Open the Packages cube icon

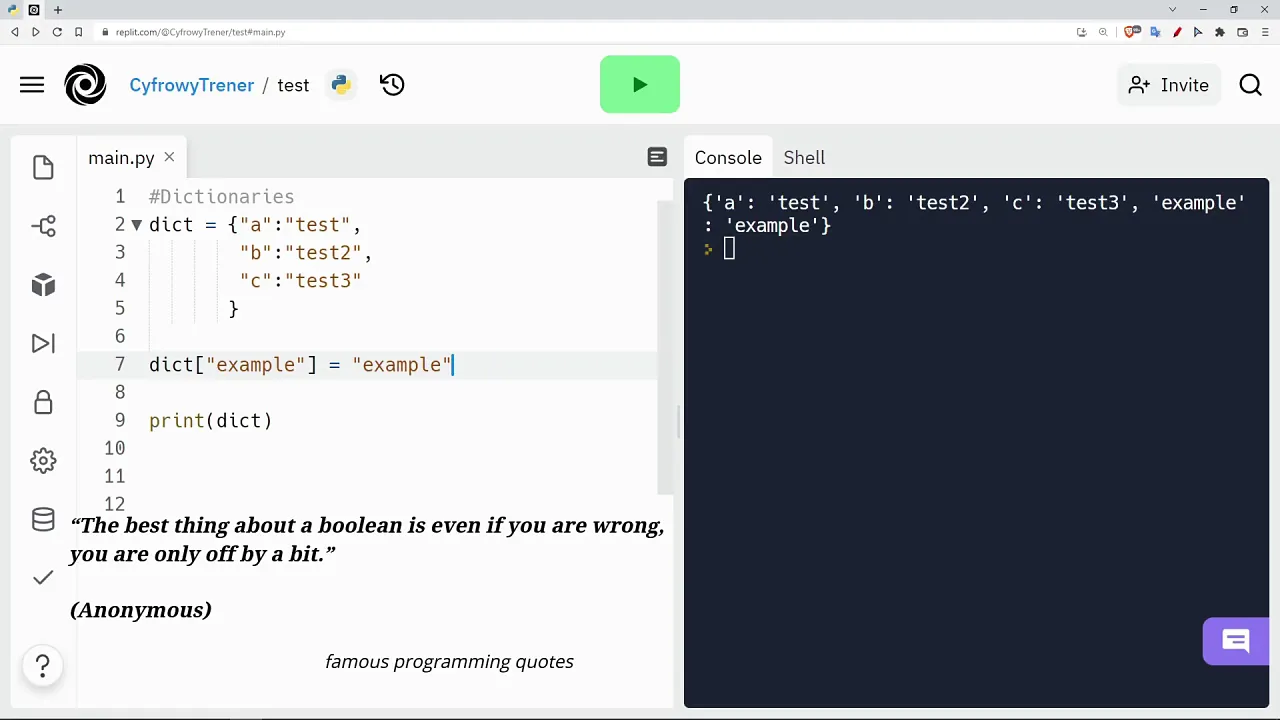pyautogui.click(x=43, y=285)
